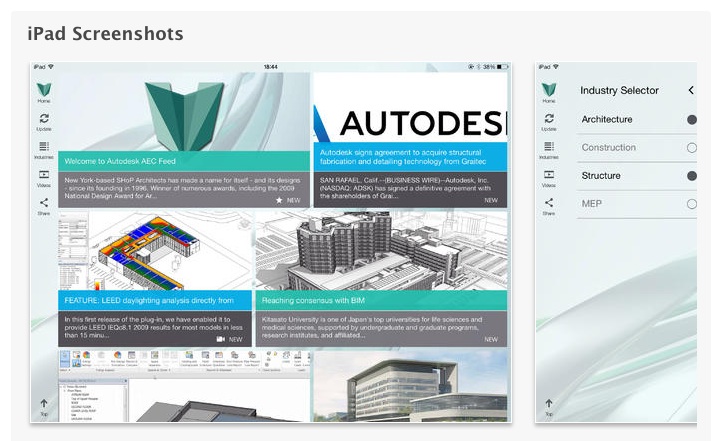Tap Share icon in first screenshot sidebar

(44, 202)
